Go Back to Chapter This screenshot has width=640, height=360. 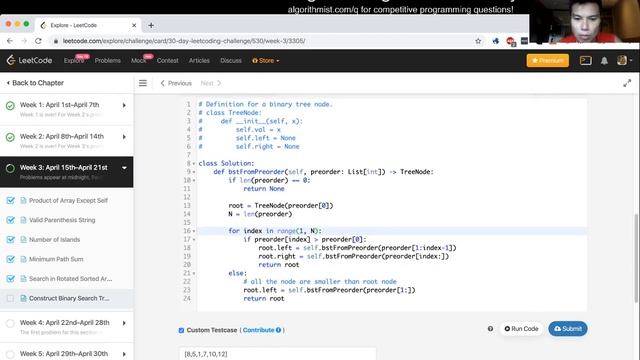point(35,83)
